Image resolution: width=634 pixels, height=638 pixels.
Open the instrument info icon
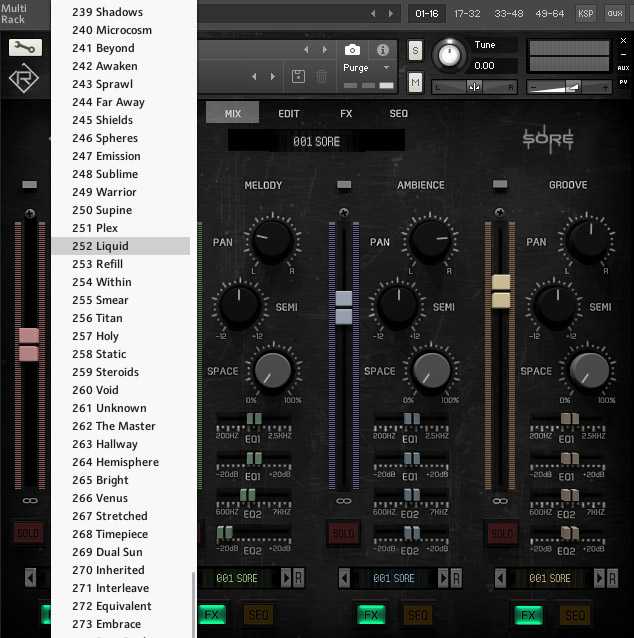point(382,50)
